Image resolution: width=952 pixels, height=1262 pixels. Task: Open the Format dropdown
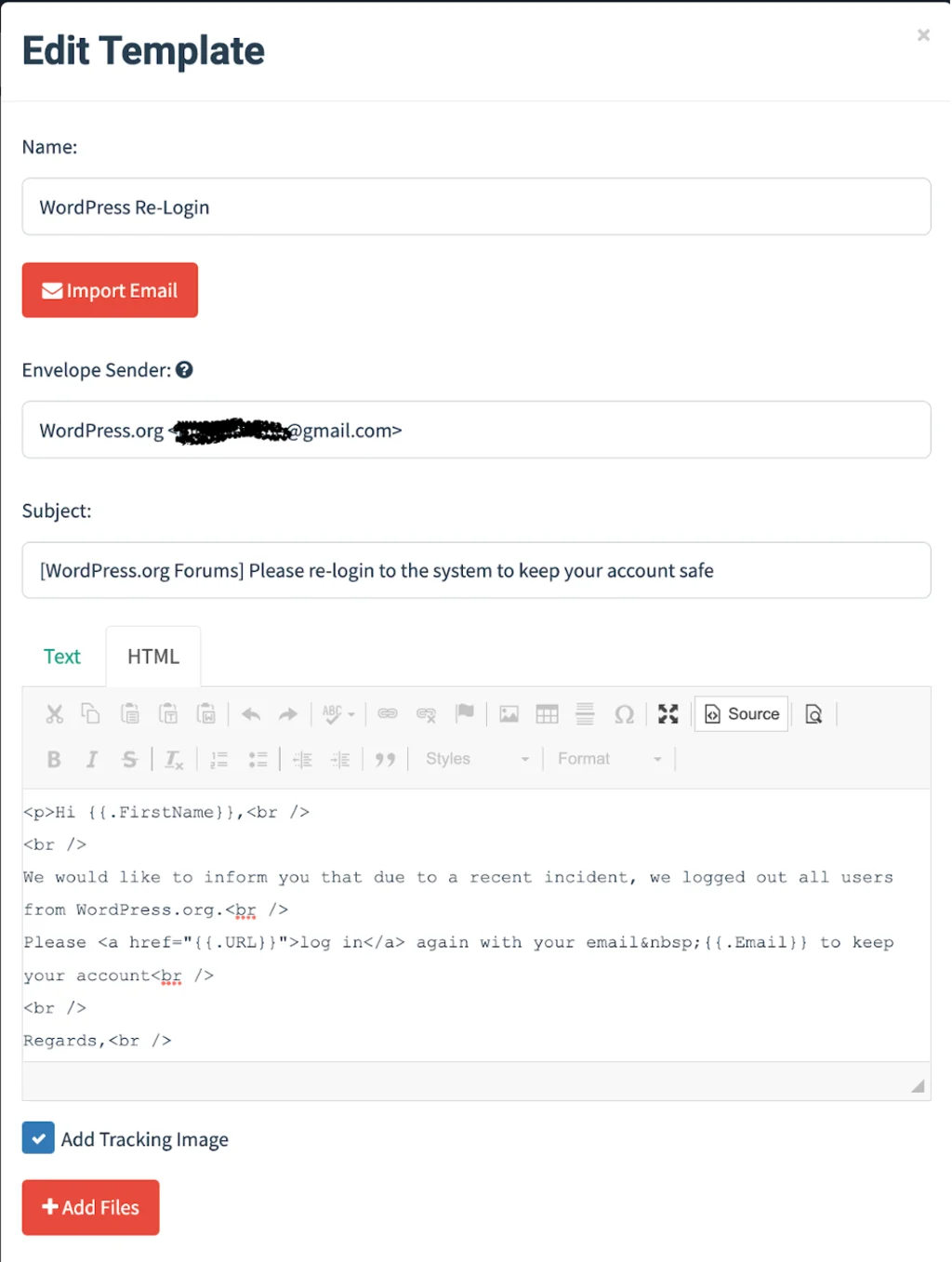click(x=610, y=759)
